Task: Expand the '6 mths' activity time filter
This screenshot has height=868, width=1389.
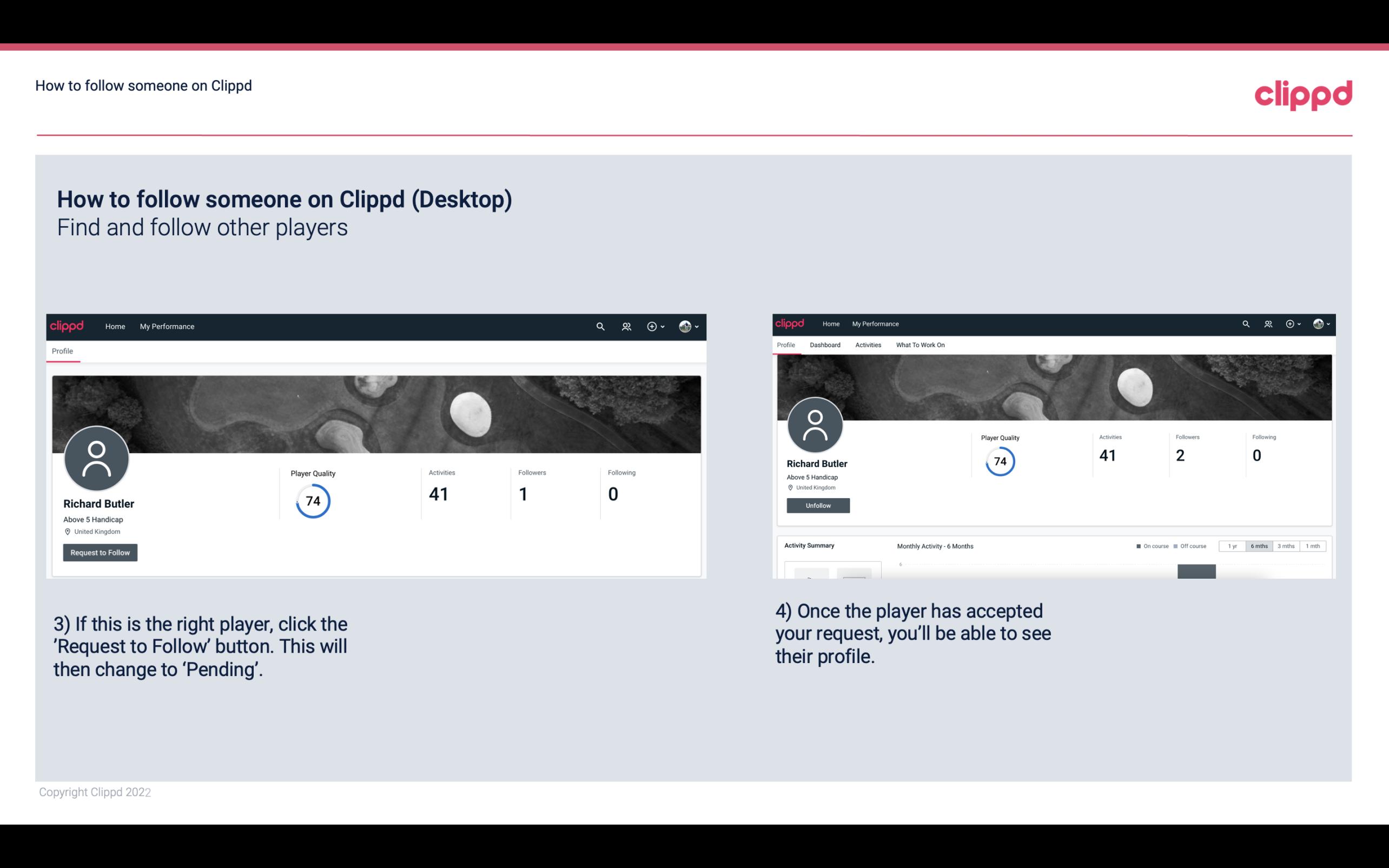Action: tap(1258, 546)
